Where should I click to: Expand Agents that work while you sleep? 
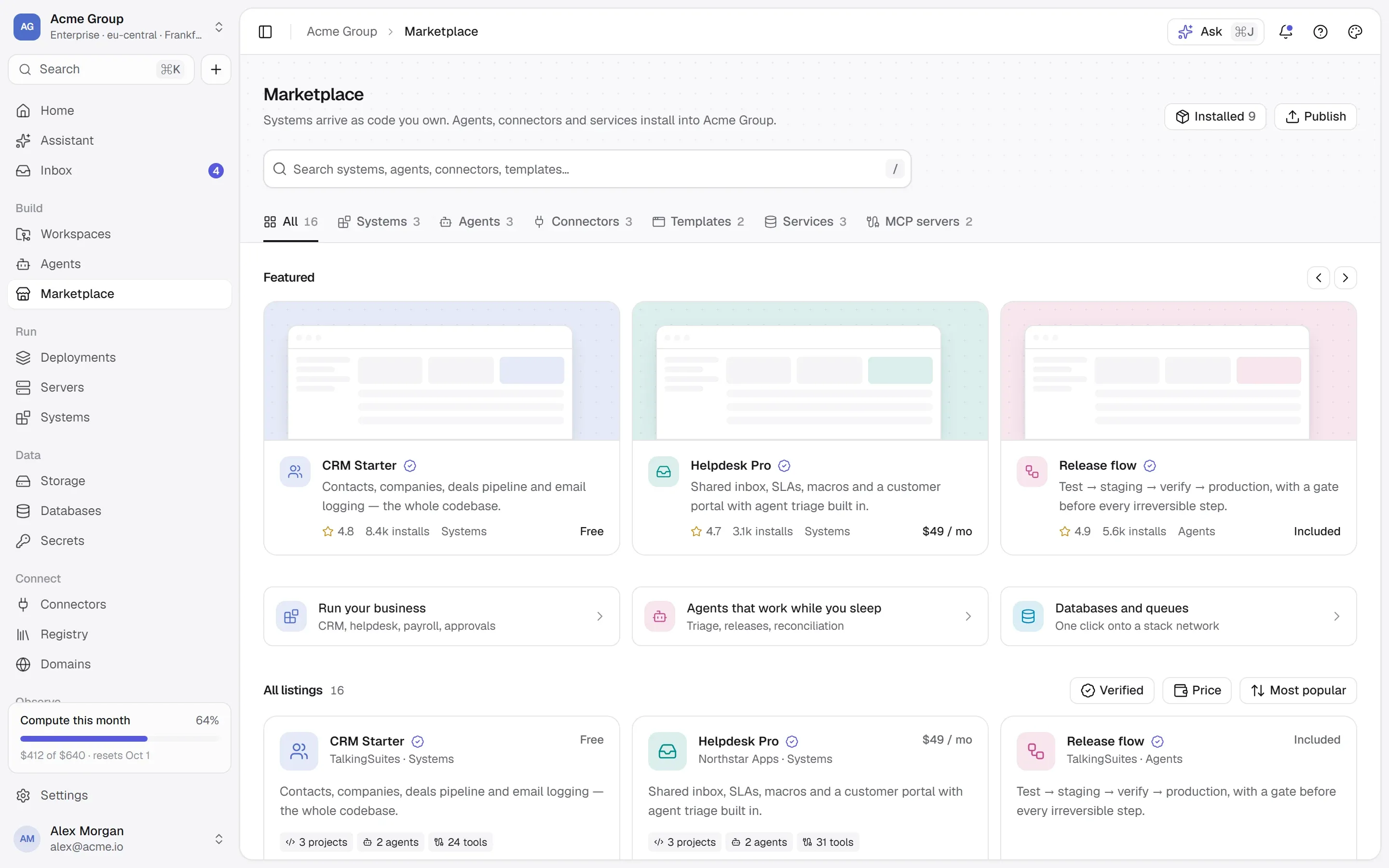coord(810,616)
